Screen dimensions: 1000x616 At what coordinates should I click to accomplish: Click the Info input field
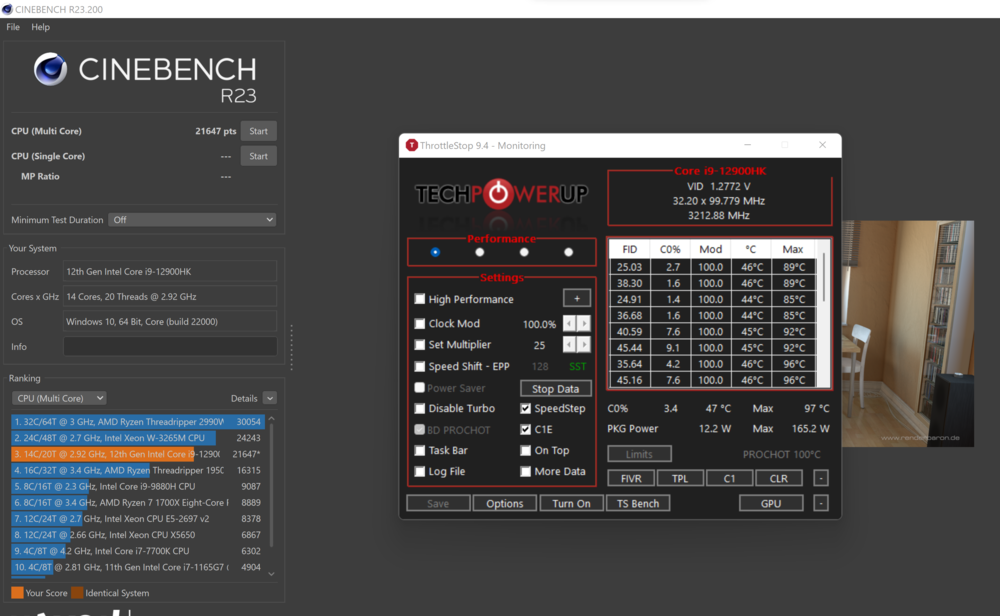click(x=170, y=347)
